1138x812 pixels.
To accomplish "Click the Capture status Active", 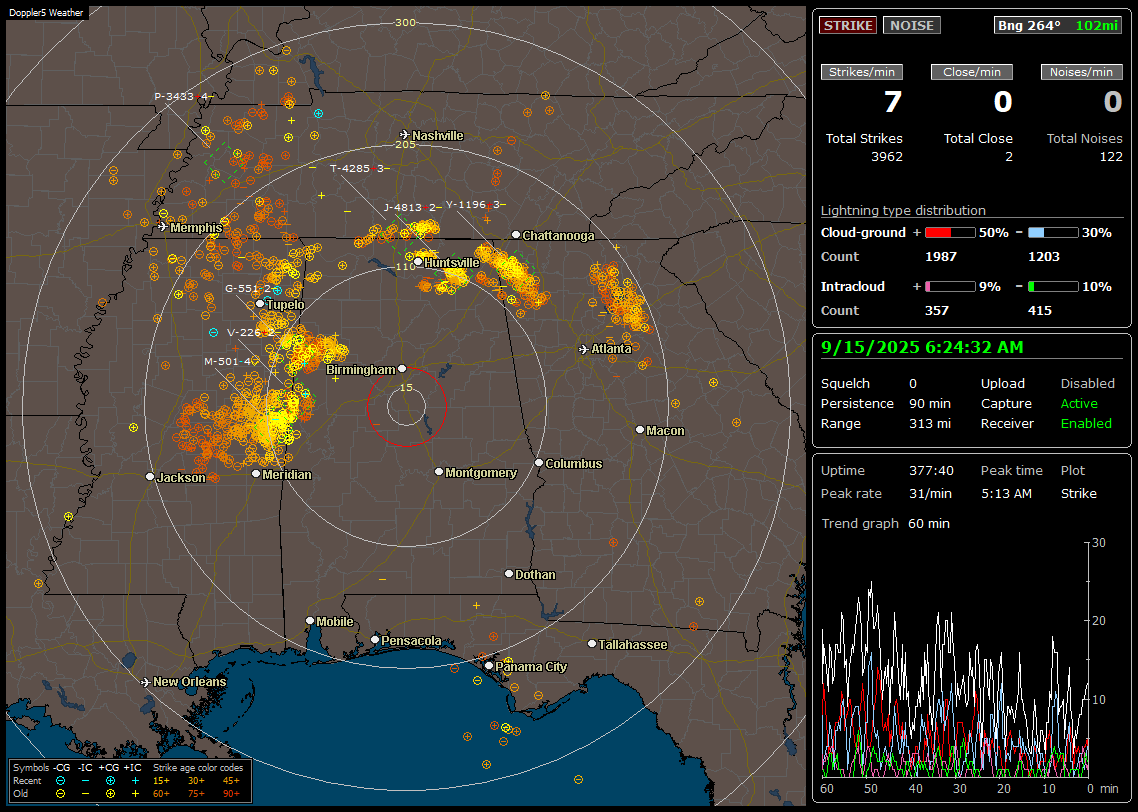I will [1079, 403].
